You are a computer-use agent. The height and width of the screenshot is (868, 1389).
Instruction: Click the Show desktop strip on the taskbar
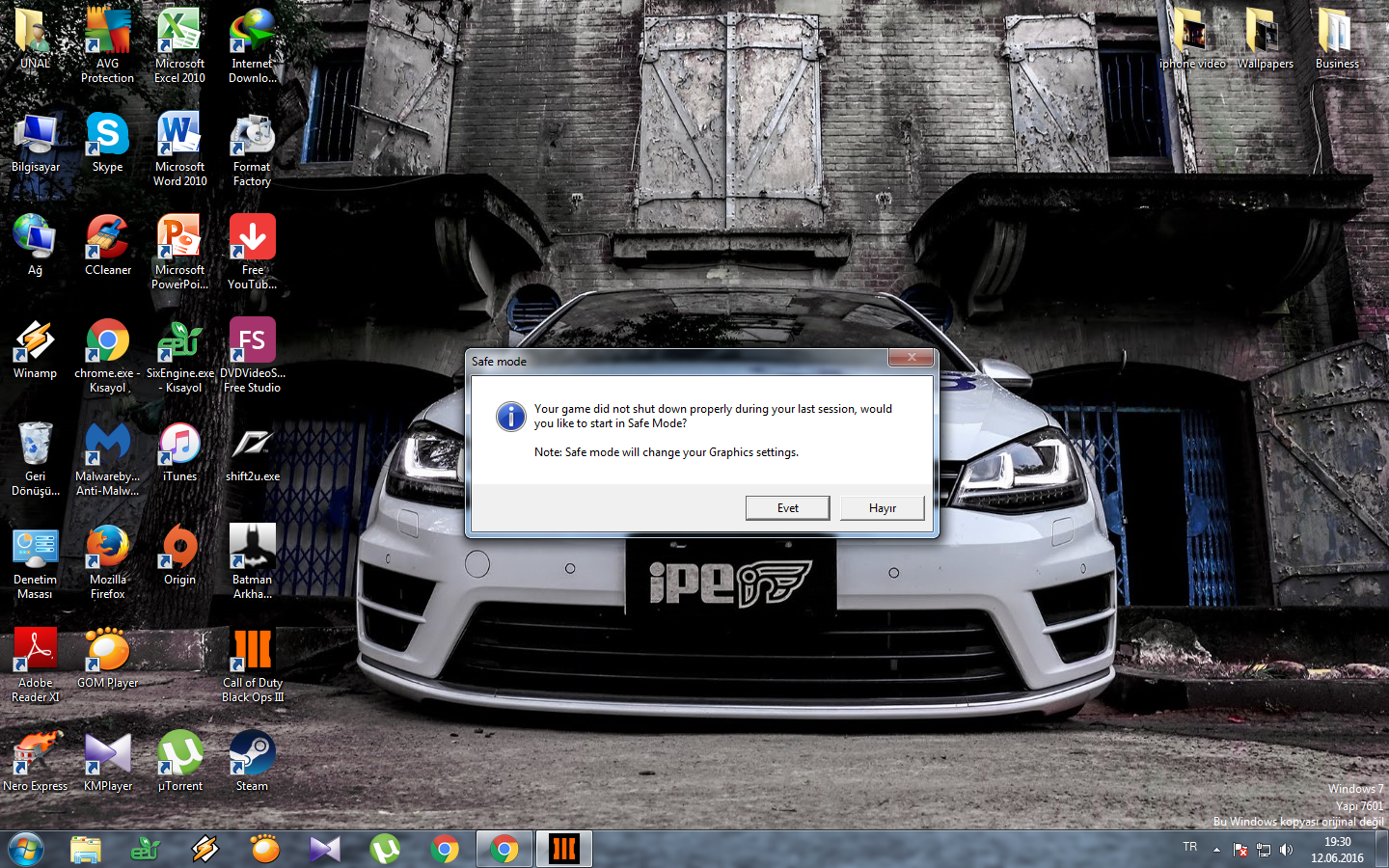point(1381,850)
